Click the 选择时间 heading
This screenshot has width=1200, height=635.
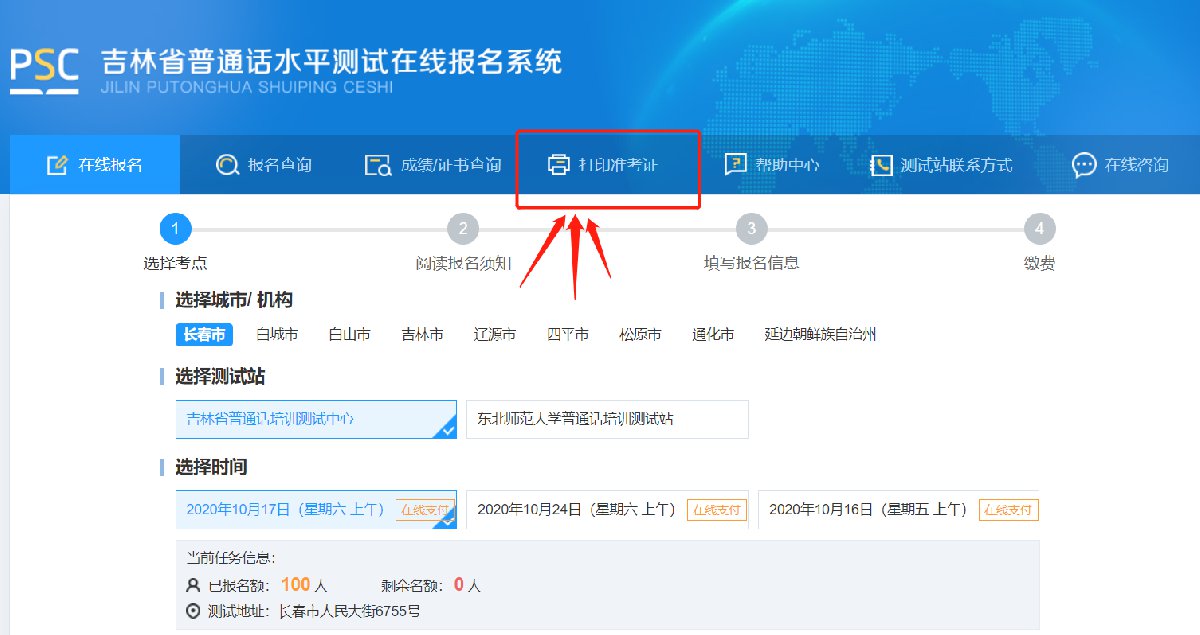click(x=211, y=467)
